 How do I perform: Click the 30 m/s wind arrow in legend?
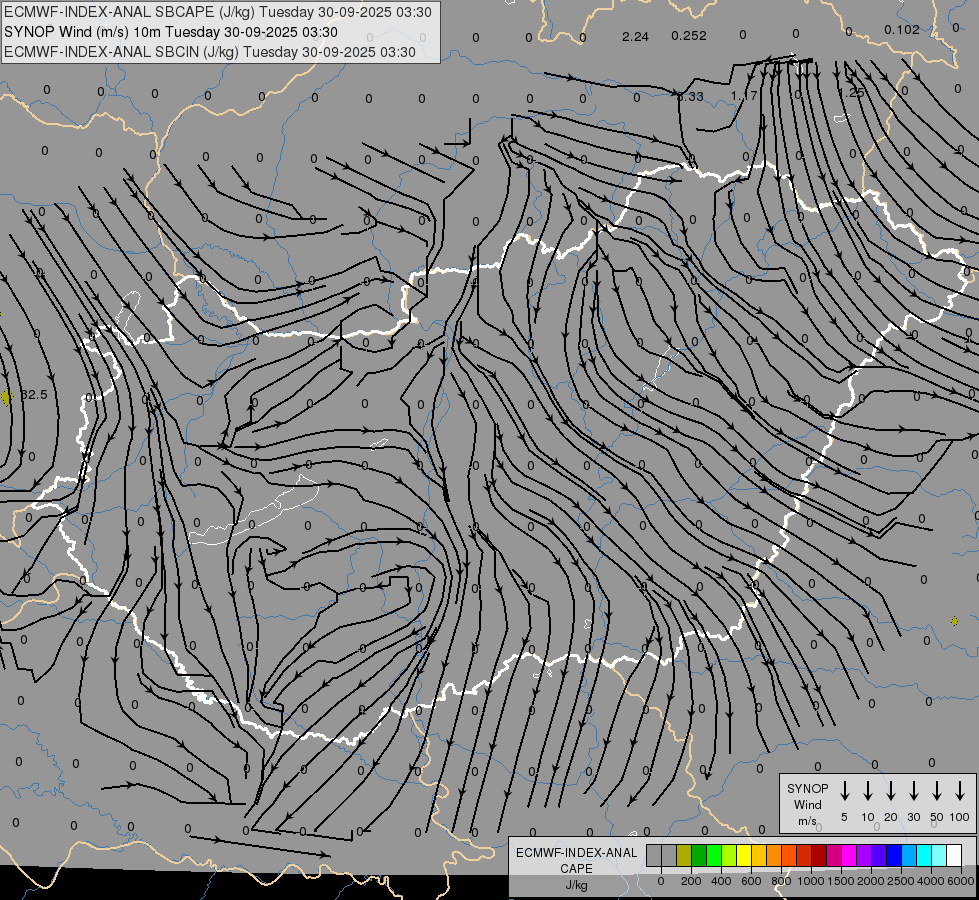(x=913, y=791)
